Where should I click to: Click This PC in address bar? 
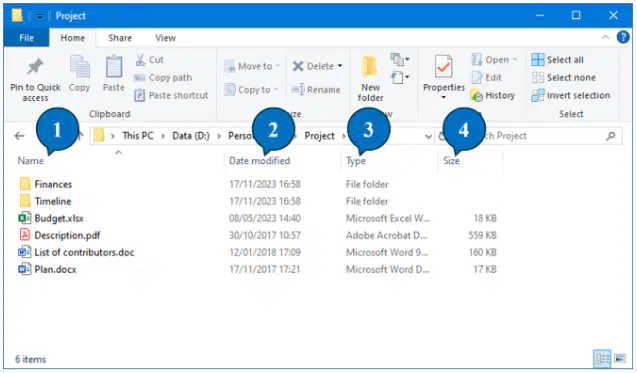[x=138, y=136]
